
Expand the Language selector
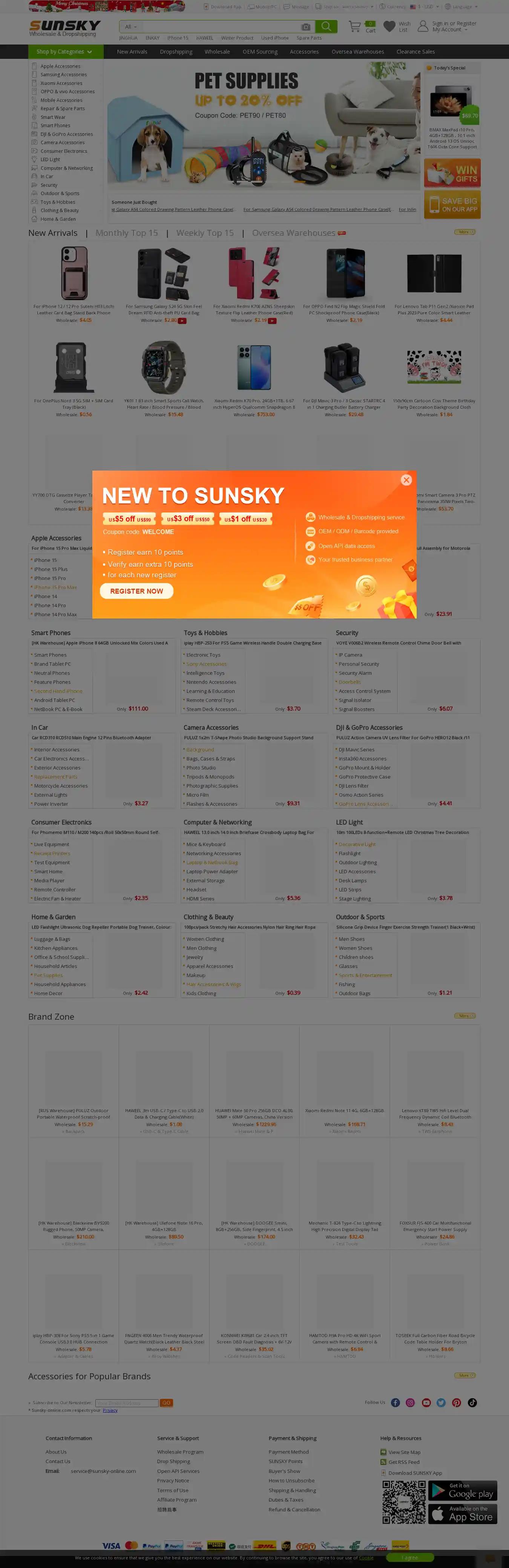[461, 7]
